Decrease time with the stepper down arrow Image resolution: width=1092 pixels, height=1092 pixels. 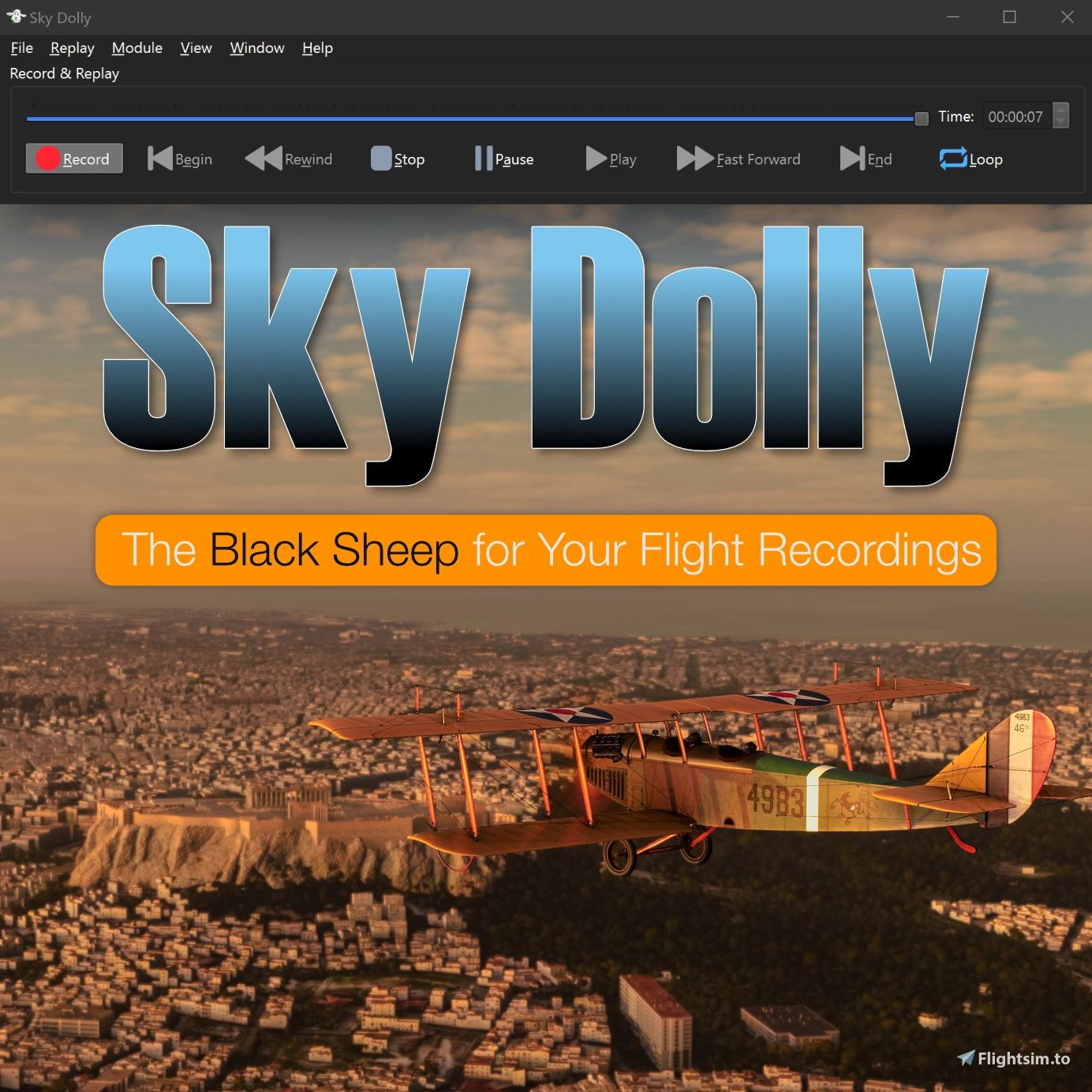click(x=1061, y=122)
